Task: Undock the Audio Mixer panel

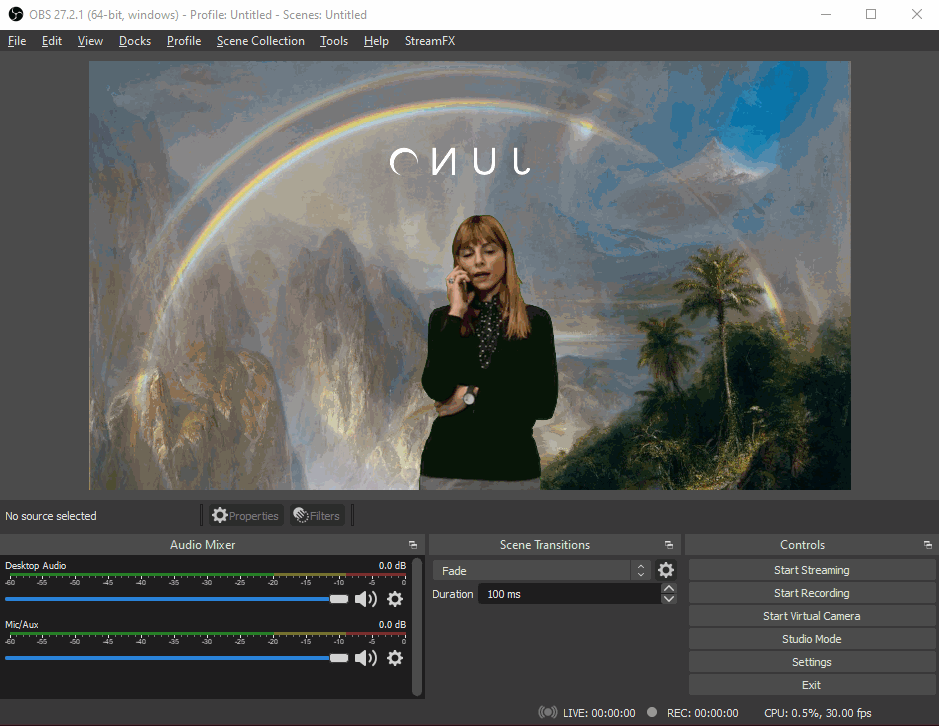Action: (x=413, y=544)
